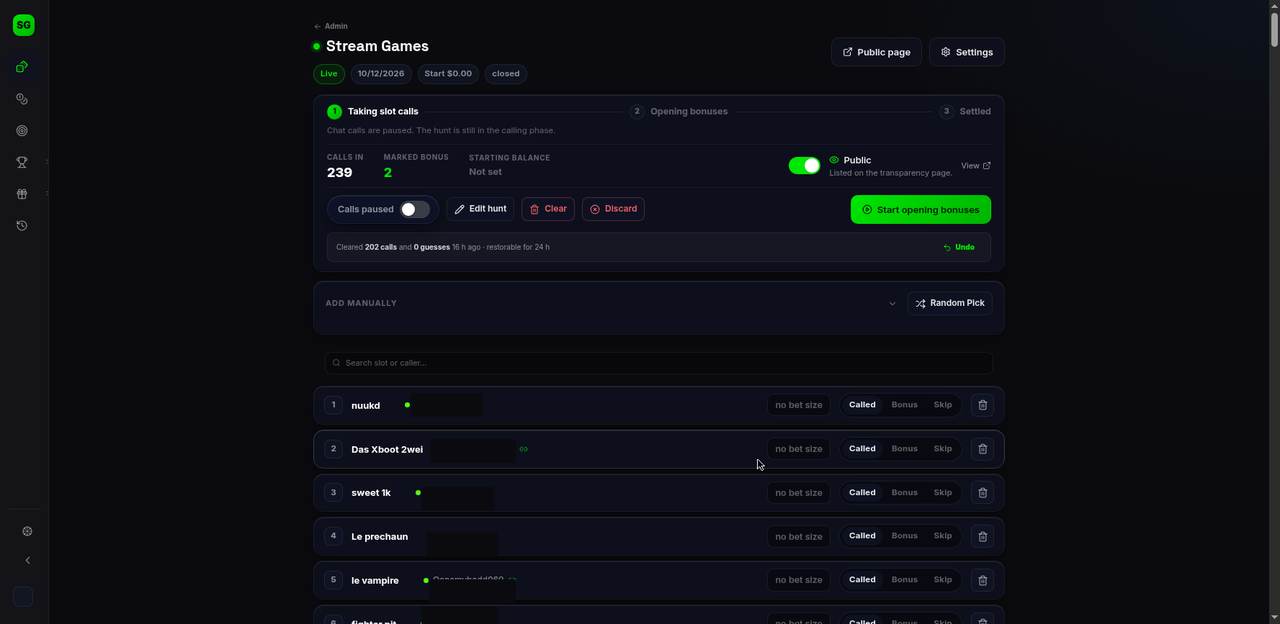This screenshot has width=1280, height=624.
Task: Set bet size for Le prechaun
Action: click(x=798, y=537)
